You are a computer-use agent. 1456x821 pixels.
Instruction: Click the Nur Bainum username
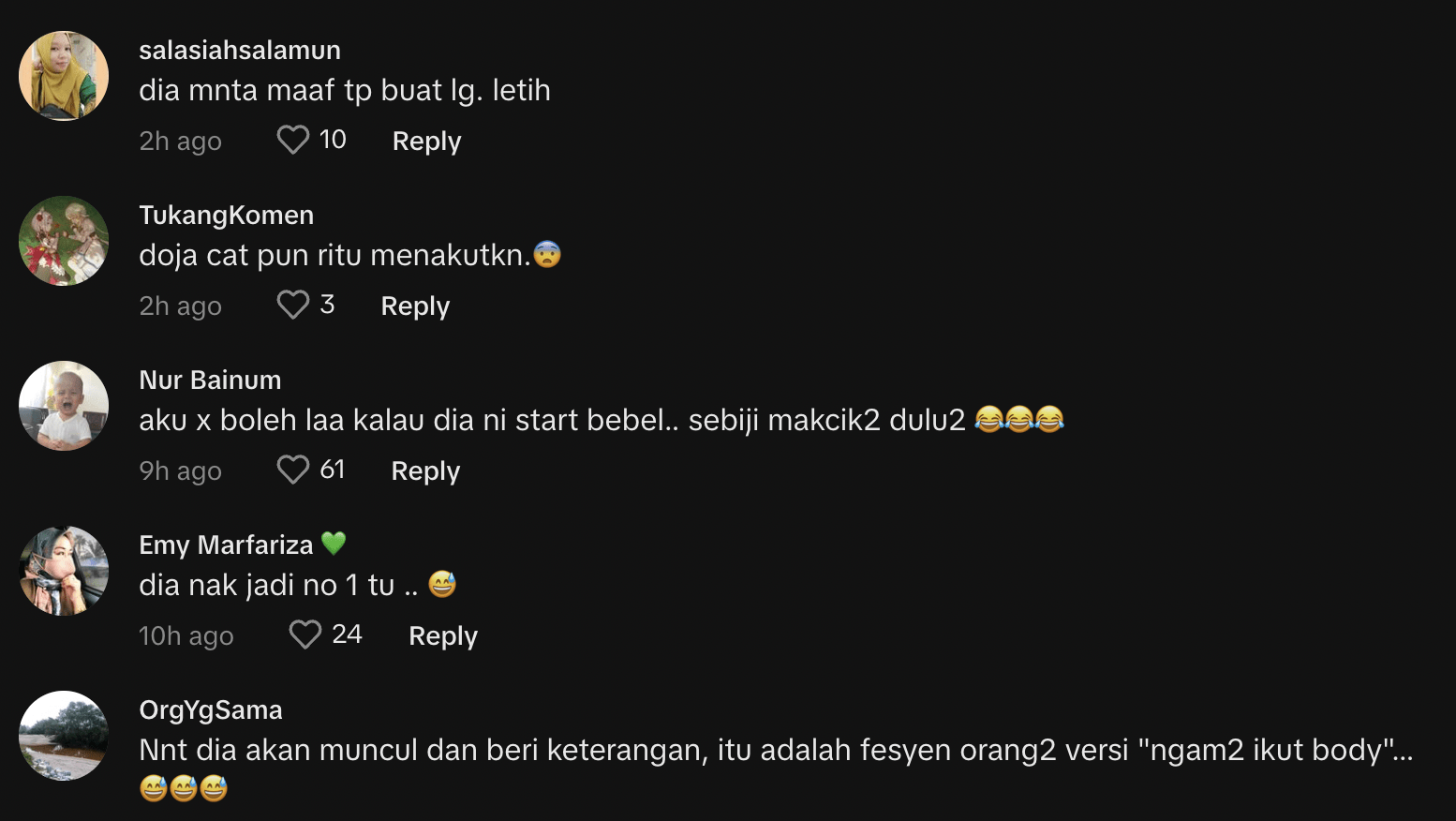coord(210,381)
